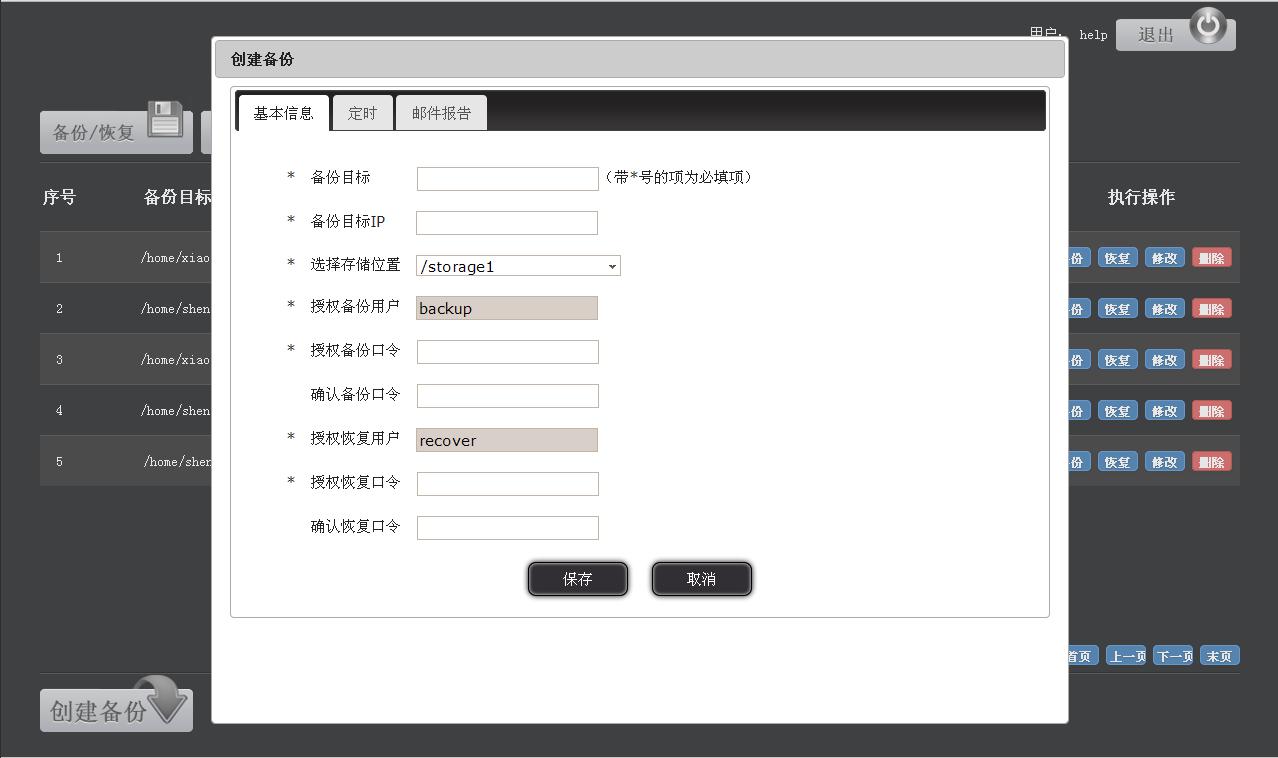The height and width of the screenshot is (758, 1278).
Task: Click 修改 modify button in row 3
Action: [x=1164, y=360]
